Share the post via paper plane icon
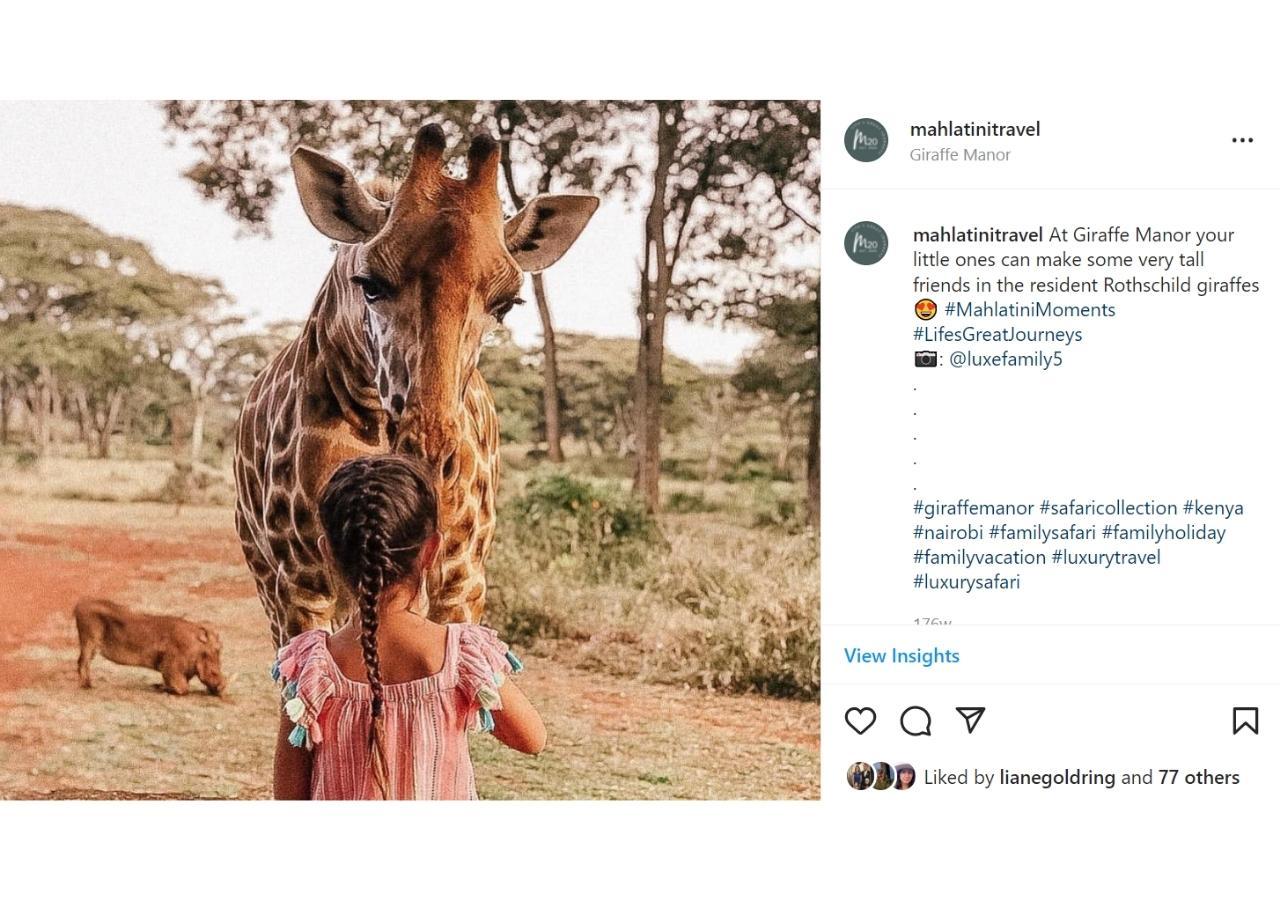 (970, 720)
